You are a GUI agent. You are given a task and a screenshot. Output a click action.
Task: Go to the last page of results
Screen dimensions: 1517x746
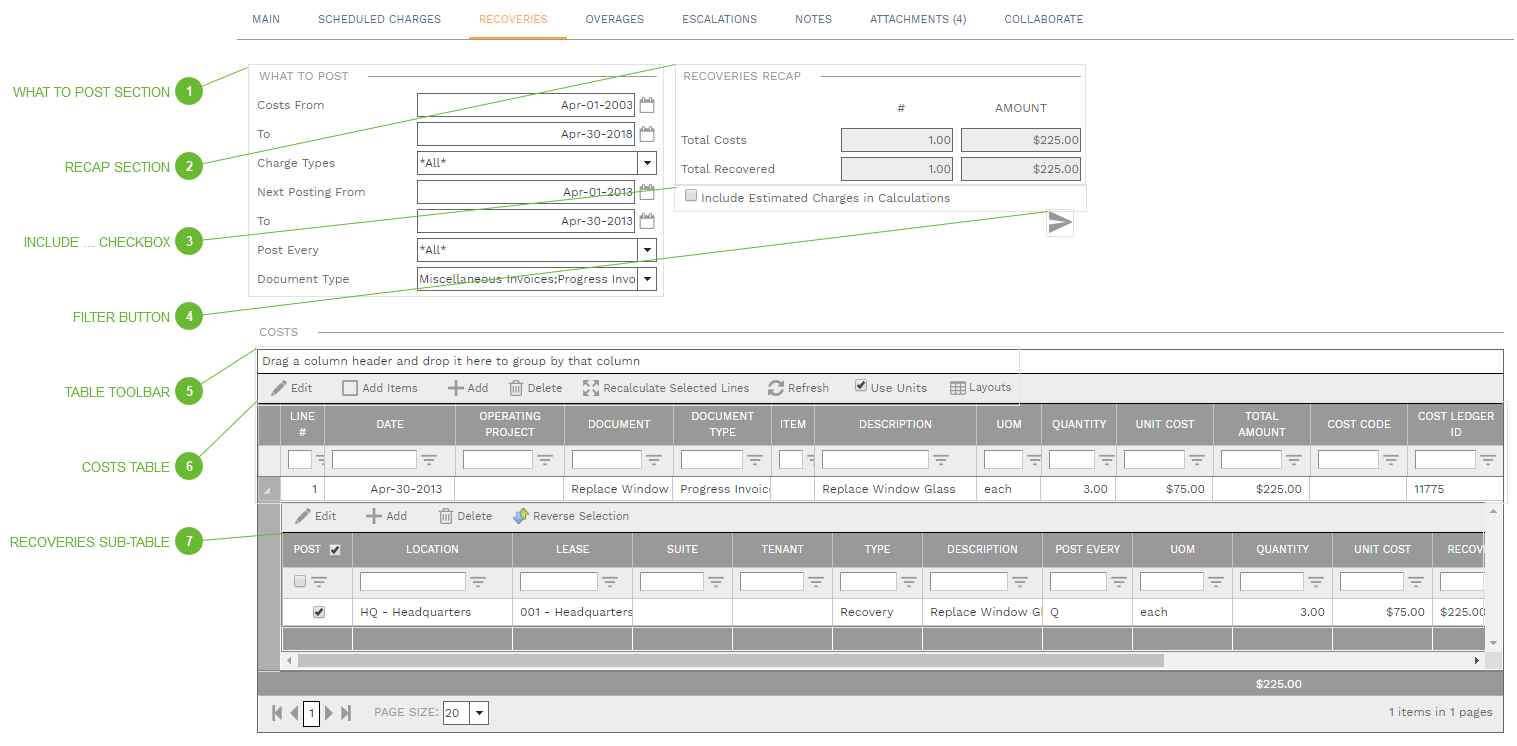[x=346, y=713]
